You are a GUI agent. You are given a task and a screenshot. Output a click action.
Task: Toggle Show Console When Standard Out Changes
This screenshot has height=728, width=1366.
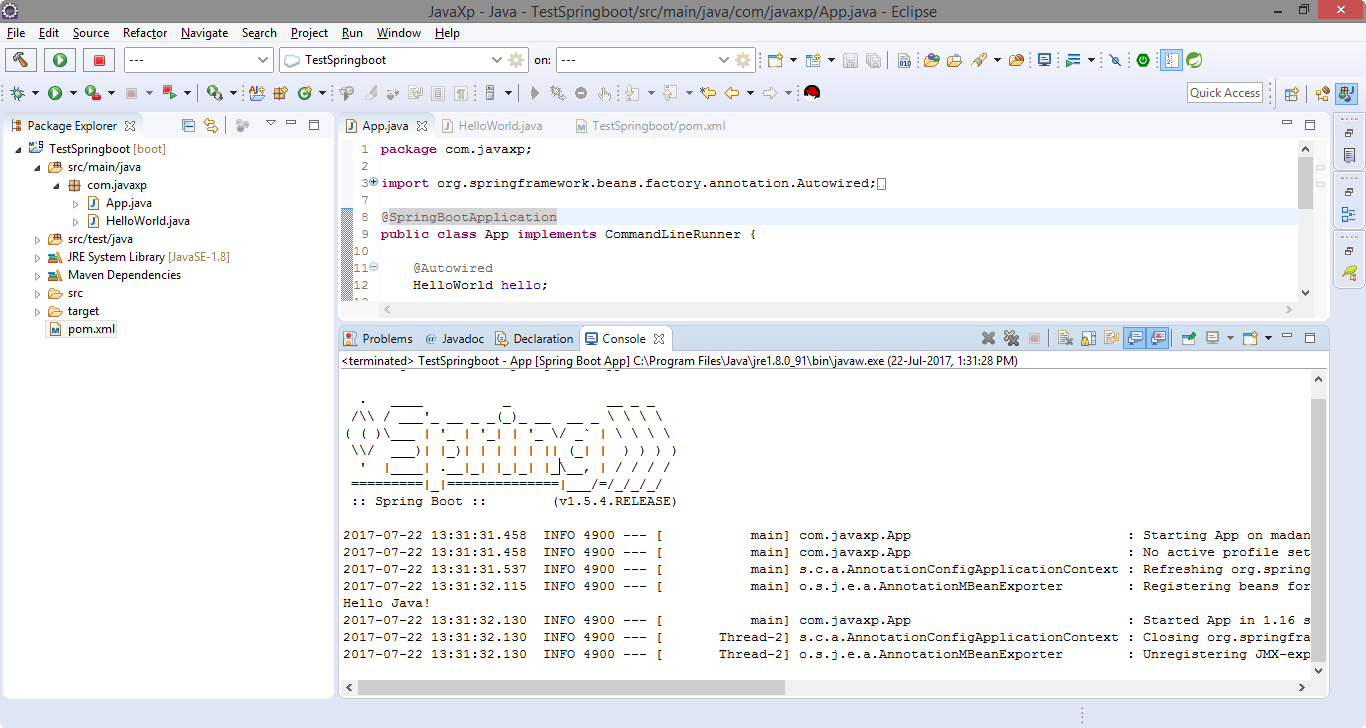click(1136, 337)
